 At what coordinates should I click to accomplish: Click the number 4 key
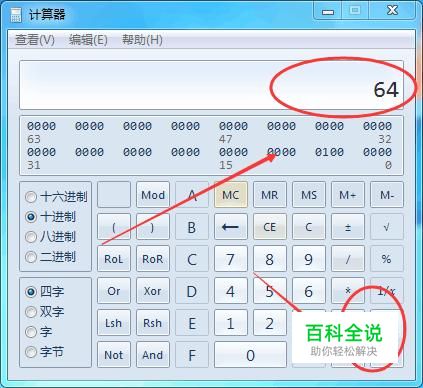point(231,291)
